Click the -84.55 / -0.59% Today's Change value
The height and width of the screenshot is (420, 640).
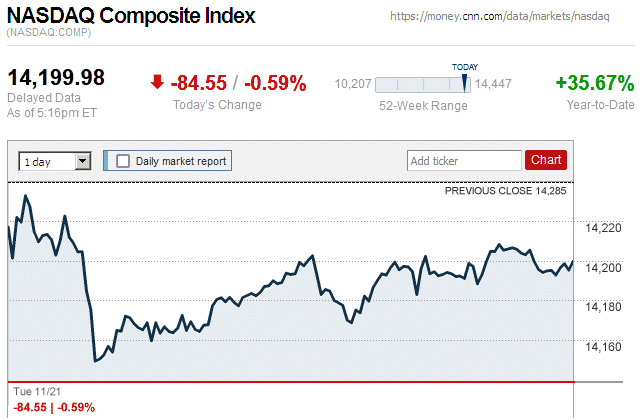pyautogui.click(x=238, y=83)
